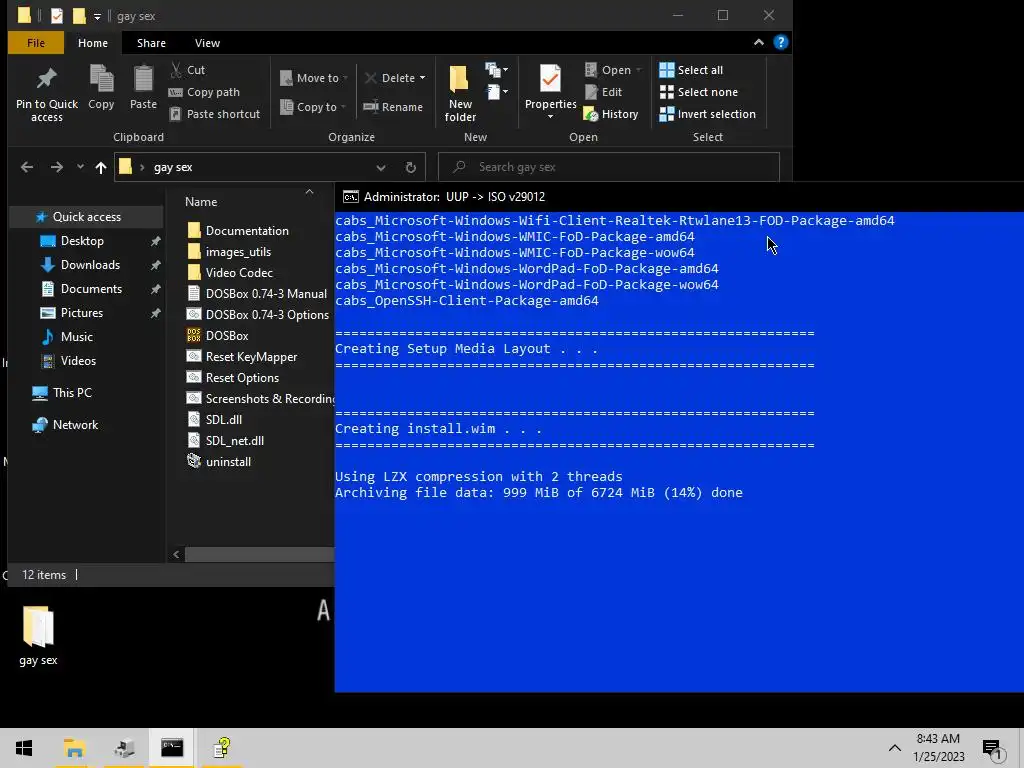1024x768 pixels.
Task: Open the Copy to dropdown
Action: click(313, 106)
